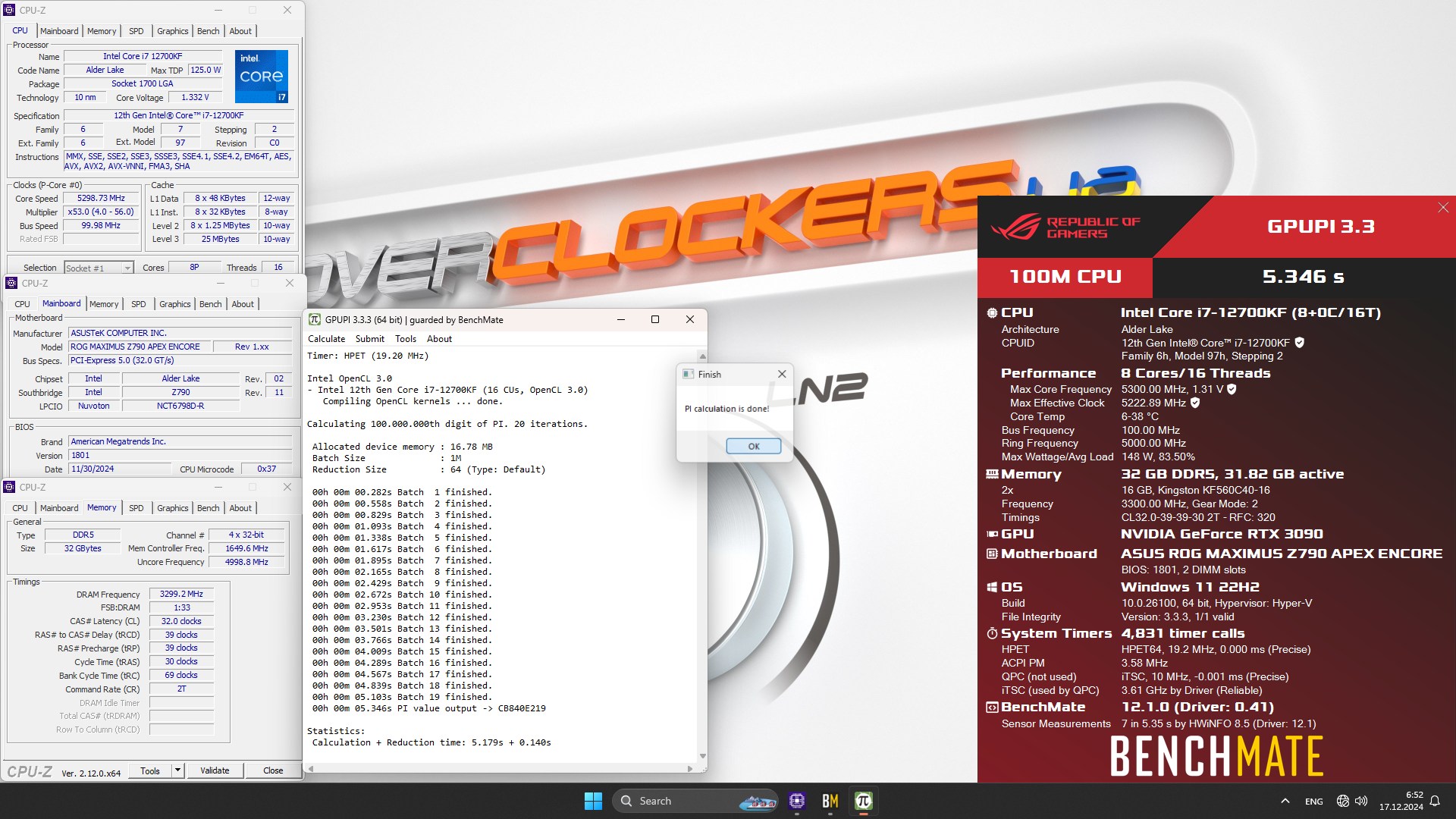This screenshot has height=819, width=1456.
Task: Show hidden tray icons chevron
Action: pos(1285,801)
